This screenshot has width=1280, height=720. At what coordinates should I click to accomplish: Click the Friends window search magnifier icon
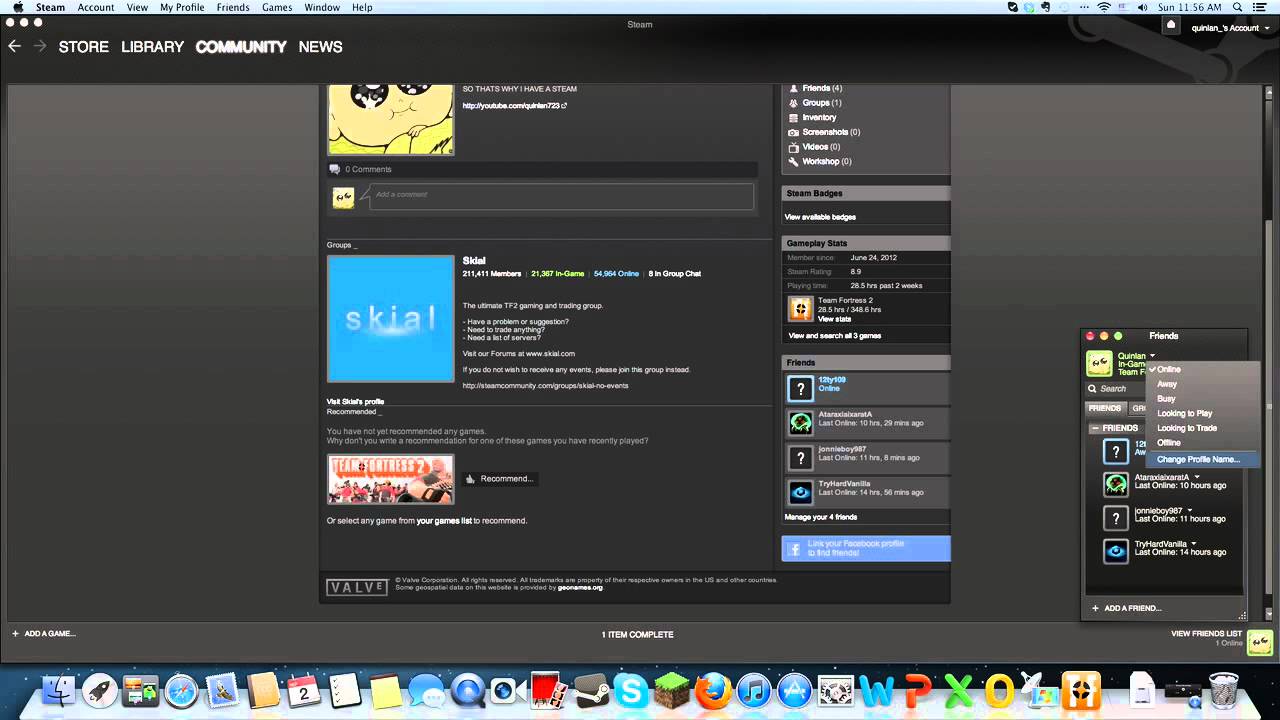pyautogui.click(x=1093, y=389)
